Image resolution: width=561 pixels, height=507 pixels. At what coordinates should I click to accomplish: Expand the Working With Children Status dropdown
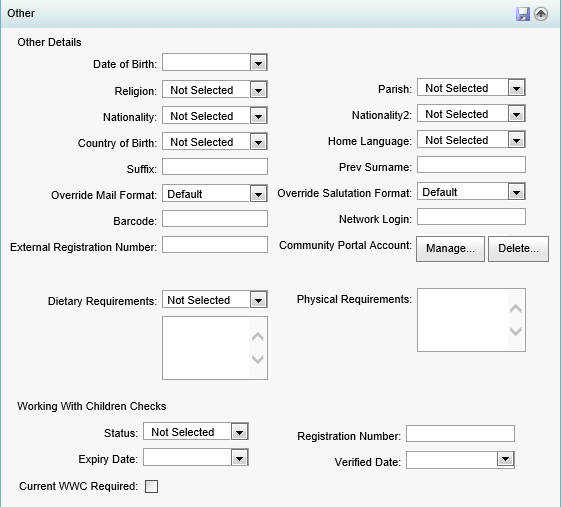tap(239, 432)
